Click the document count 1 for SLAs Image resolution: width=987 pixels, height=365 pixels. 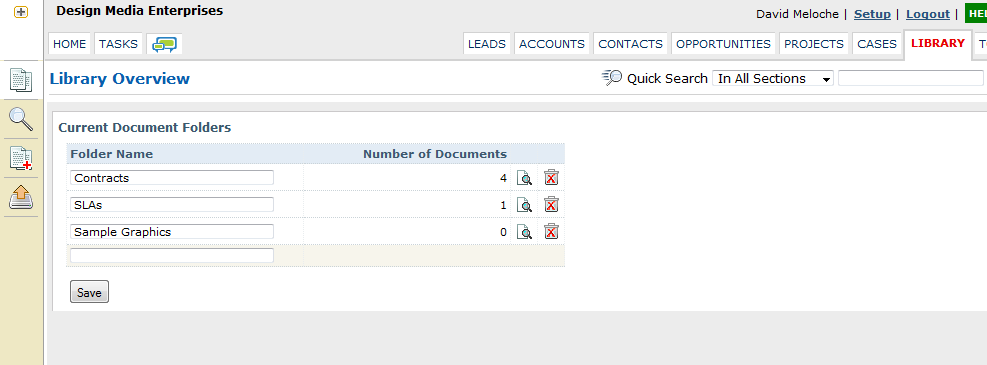[503, 205]
